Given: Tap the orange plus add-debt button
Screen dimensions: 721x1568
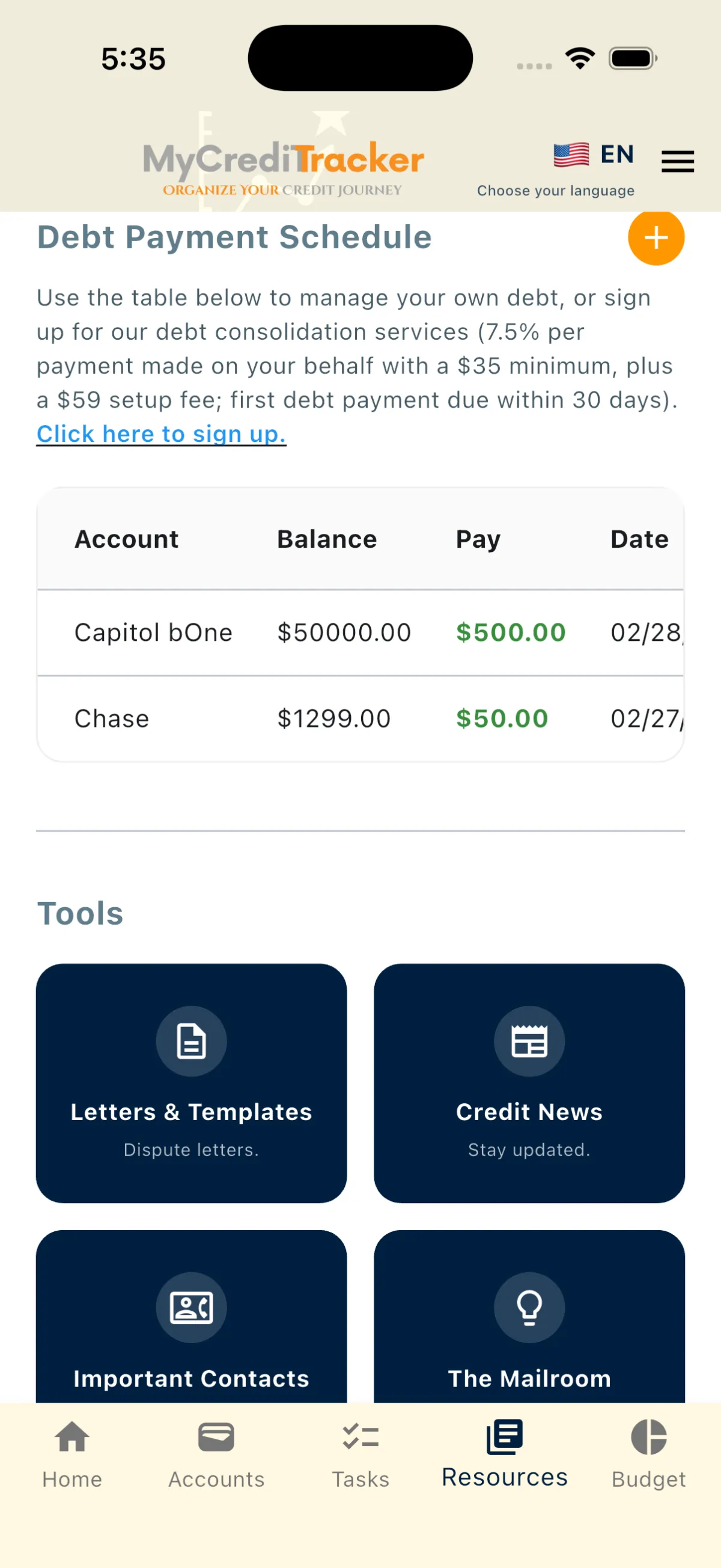Looking at the screenshot, I should (x=656, y=237).
